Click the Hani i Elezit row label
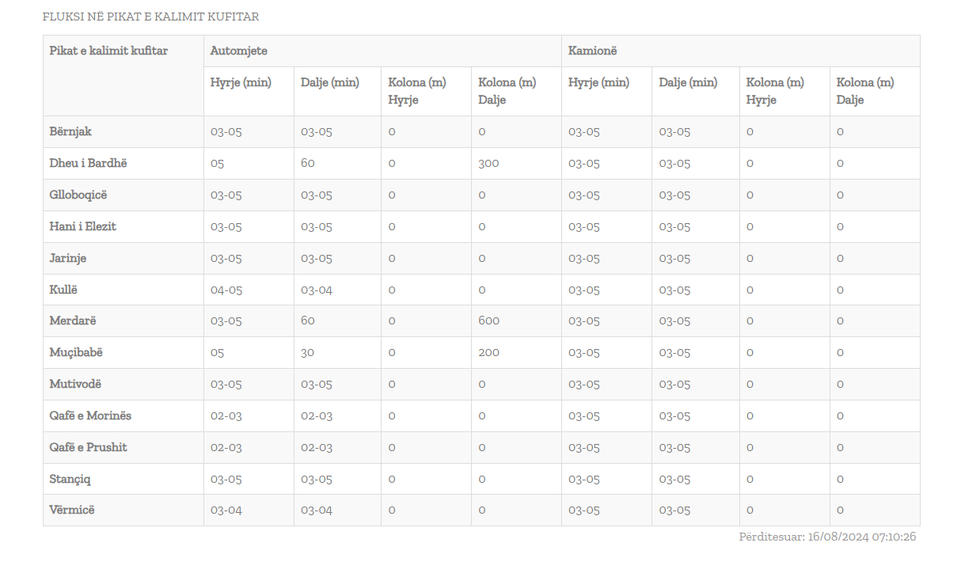Screen dimensions: 980x565 click(83, 227)
